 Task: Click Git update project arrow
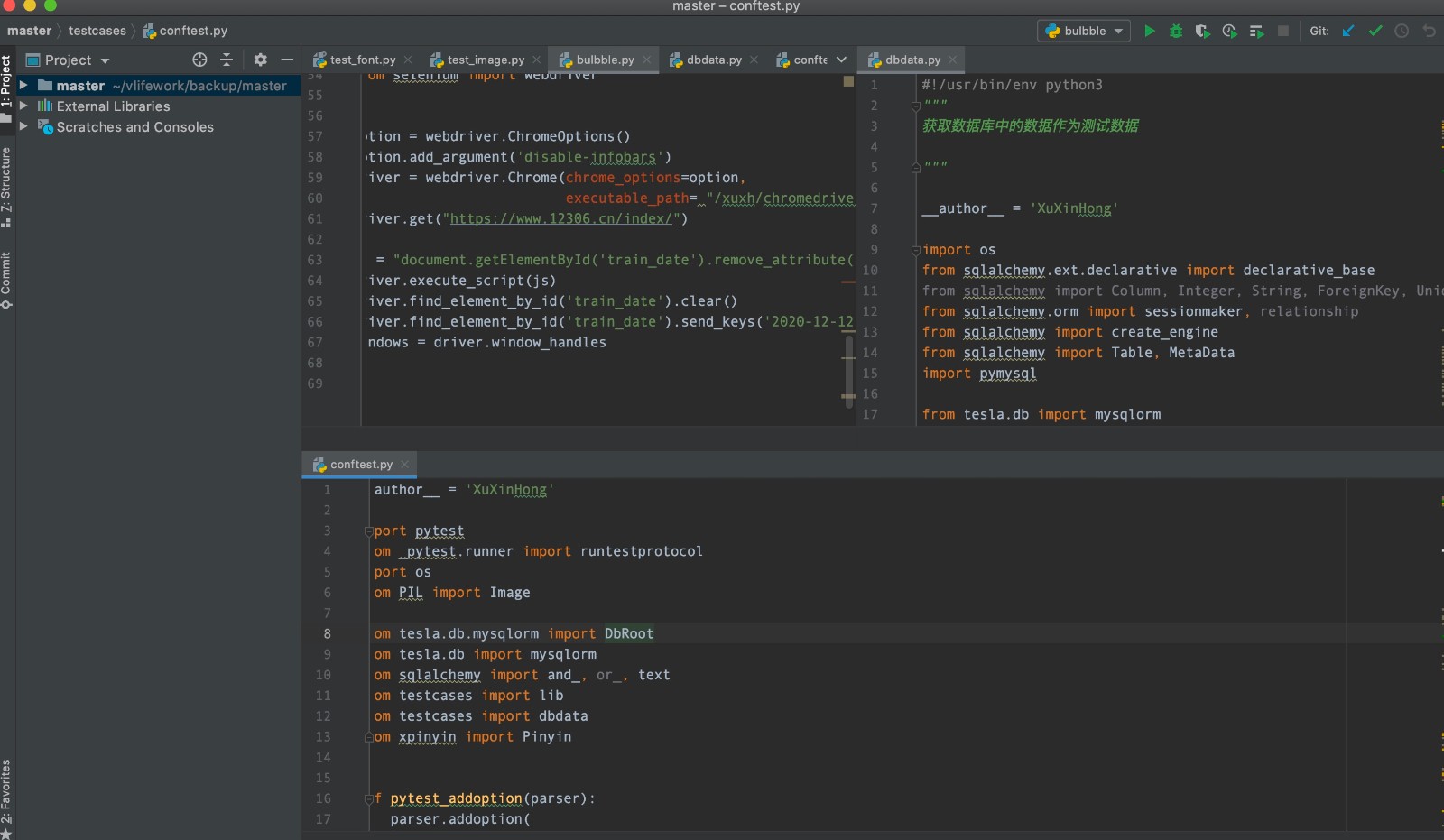pyautogui.click(x=1348, y=31)
